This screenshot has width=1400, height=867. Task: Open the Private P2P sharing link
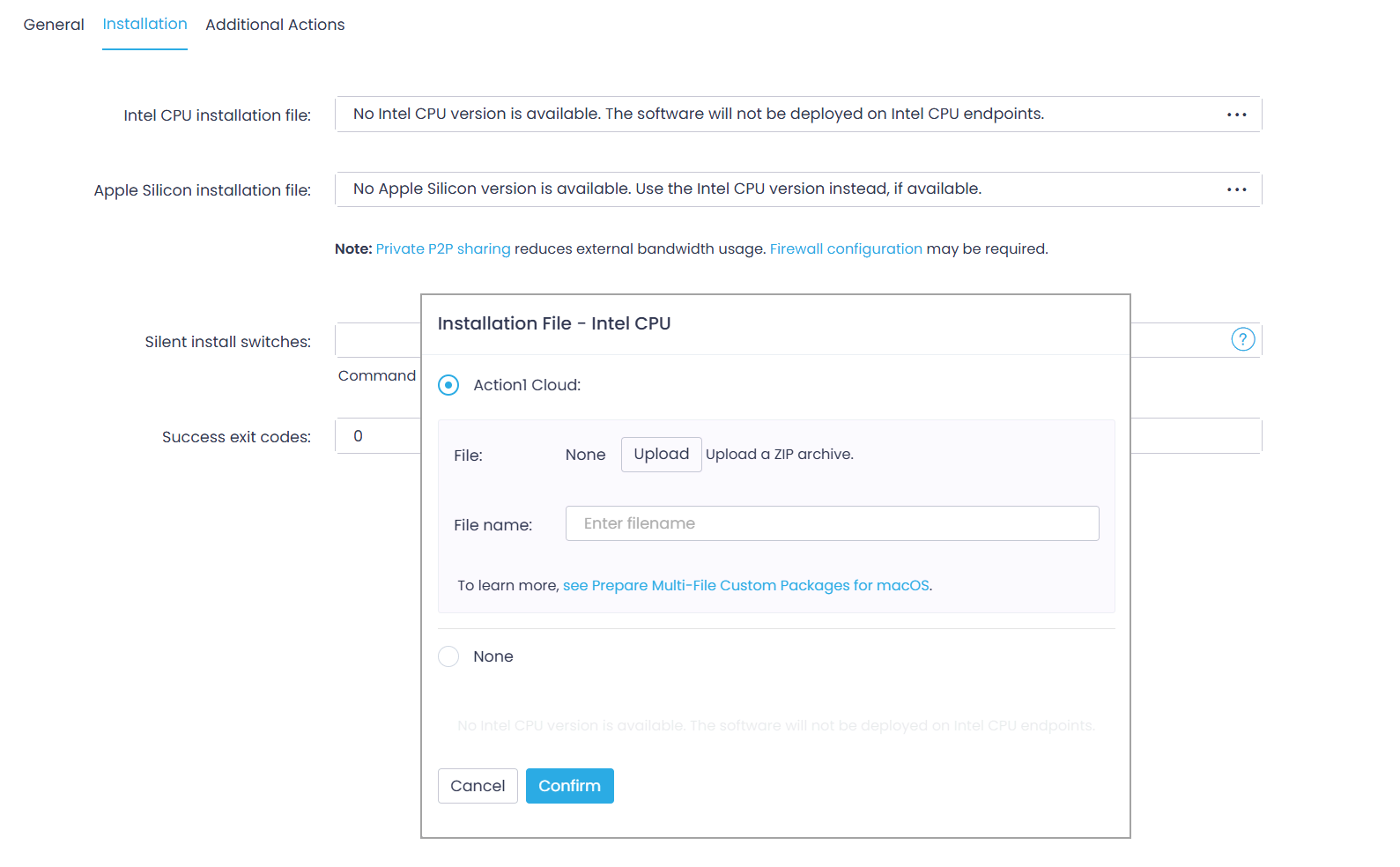[x=443, y=249]
